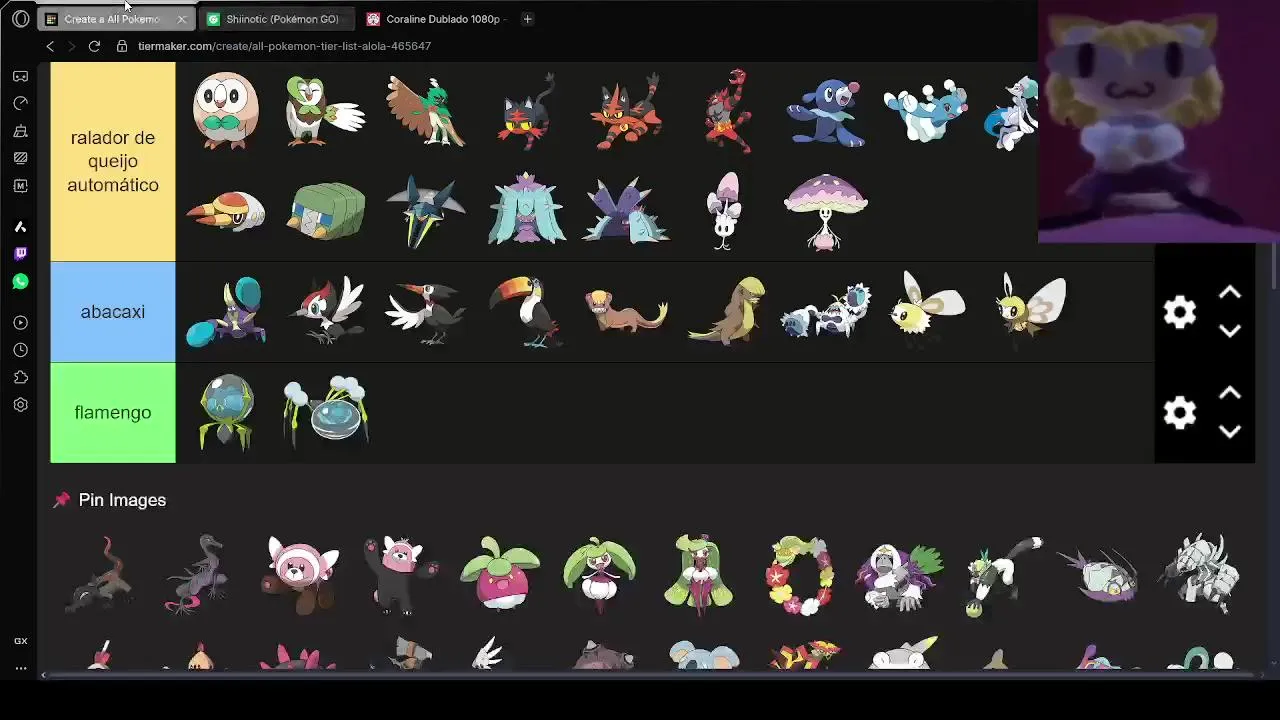Close the Create a All Pokemon tab
Viewport: 1280px width, 720px height.
pos(181,19)
